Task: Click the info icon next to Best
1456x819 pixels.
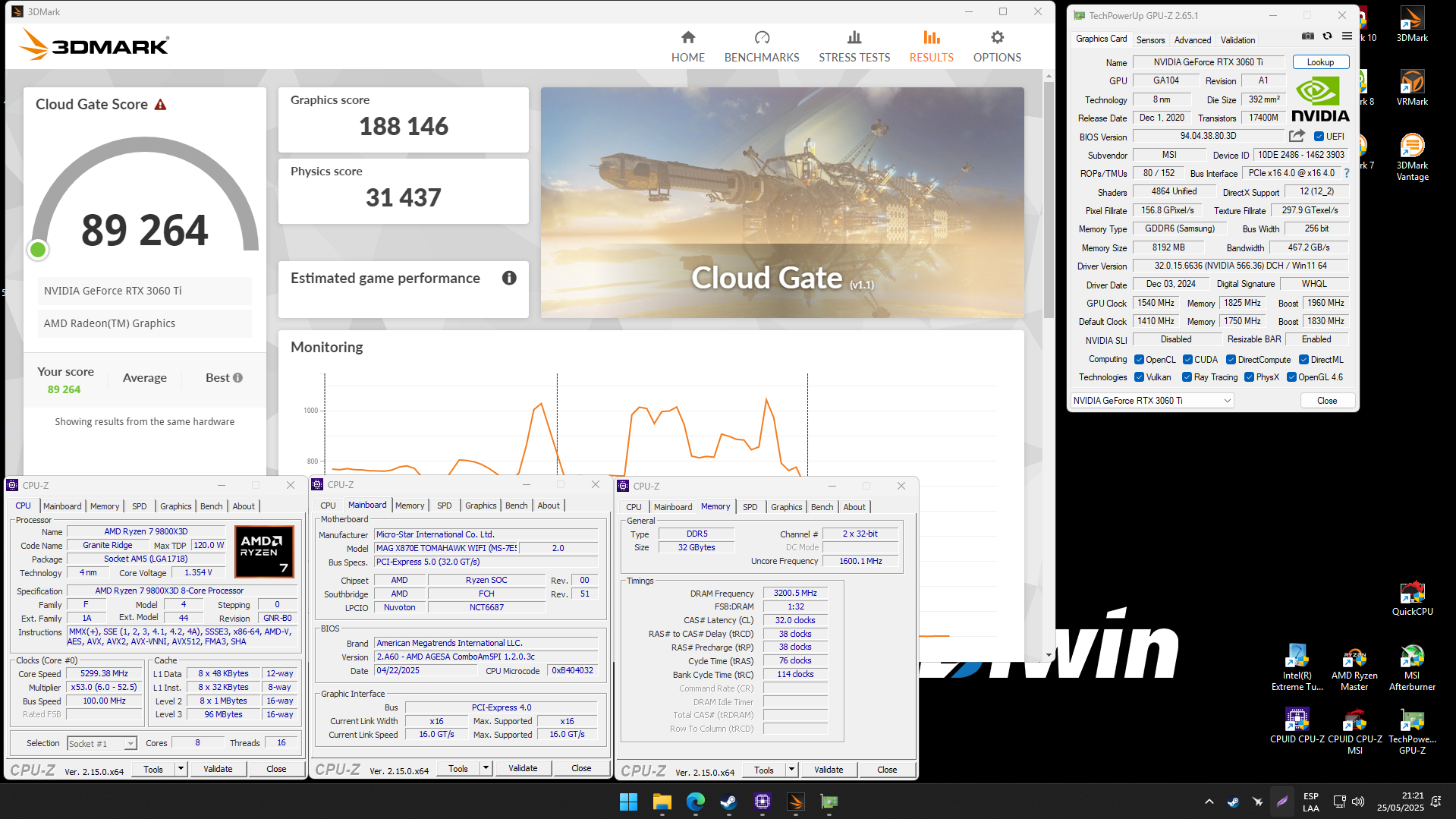Action: (238, 378)
